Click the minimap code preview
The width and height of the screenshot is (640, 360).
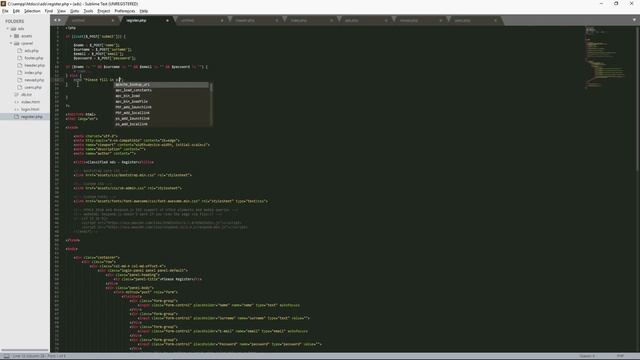coord(605,57)
